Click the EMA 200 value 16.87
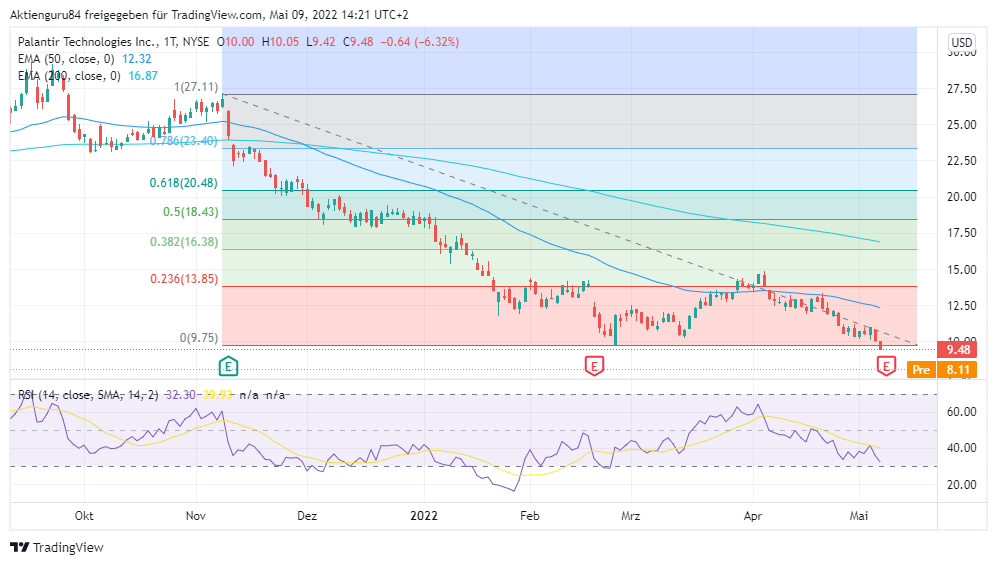The height and width of the screenshot is (565, 997). pos(143,76)
